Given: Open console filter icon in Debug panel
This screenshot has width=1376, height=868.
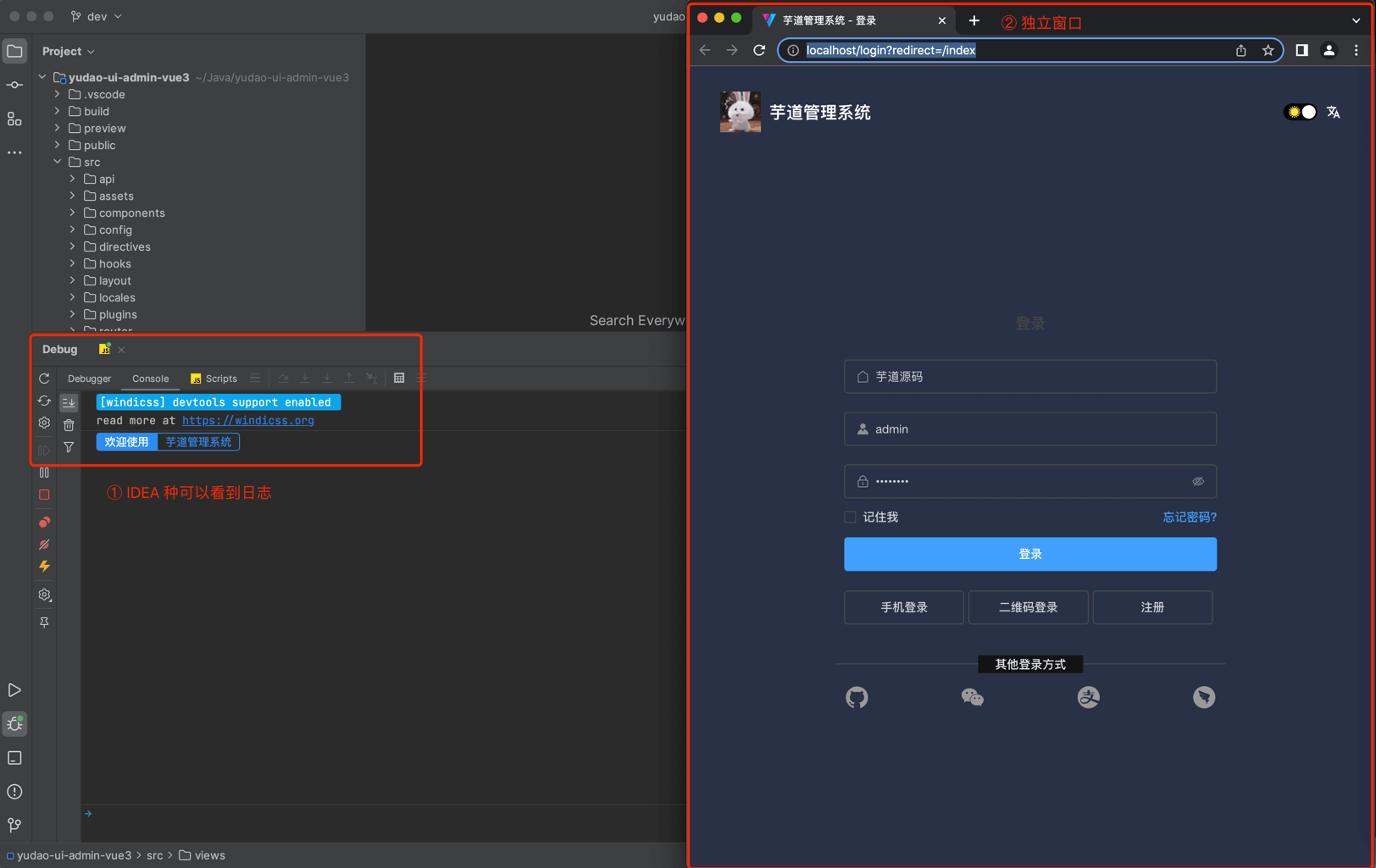Looking at the screenshot, I should pos(69,446).
